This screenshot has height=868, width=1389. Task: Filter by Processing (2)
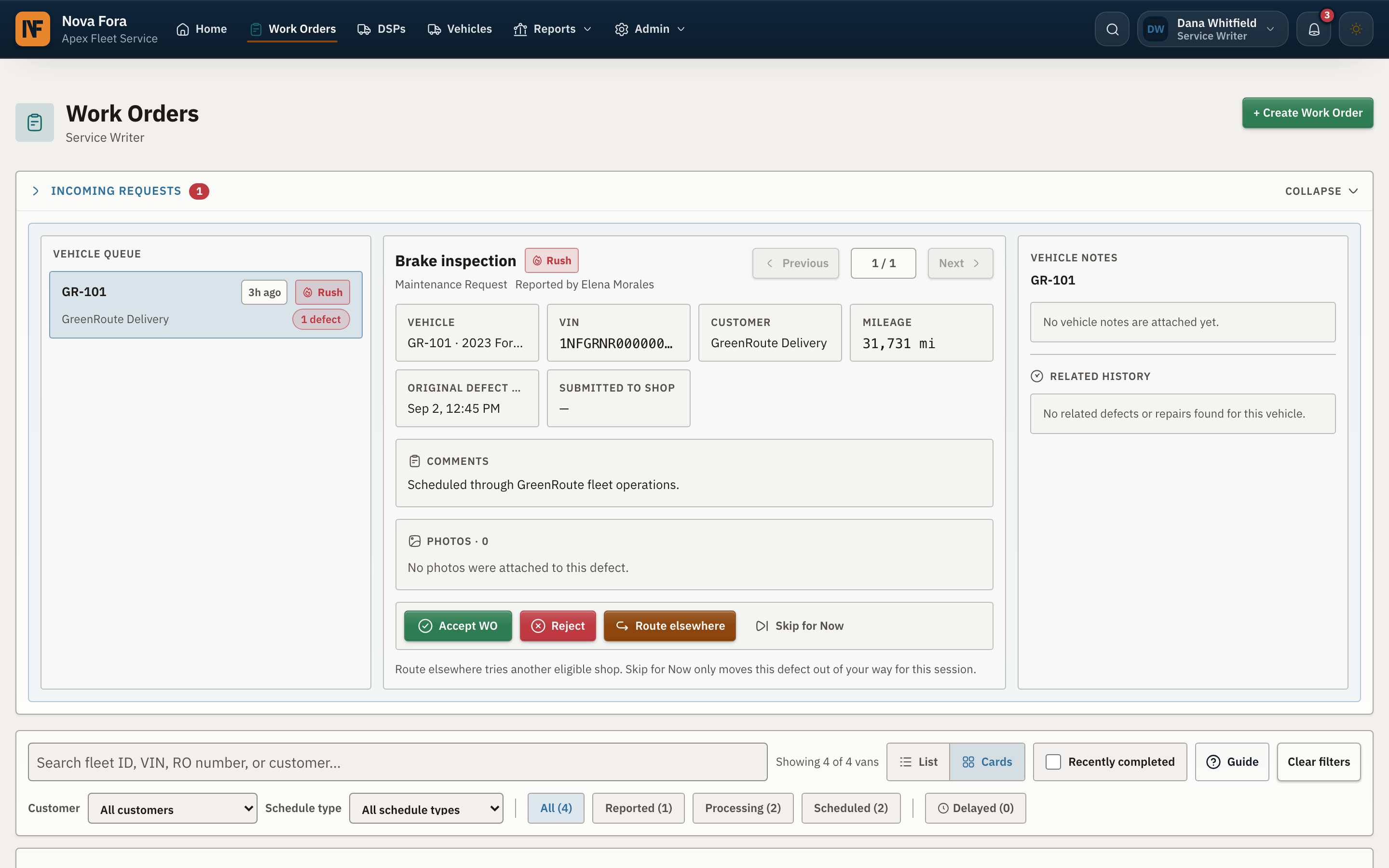tap(743, 808)
